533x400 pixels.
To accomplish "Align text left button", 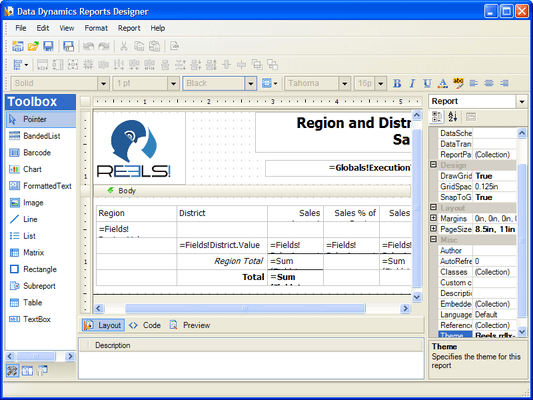I will point(474,83).
